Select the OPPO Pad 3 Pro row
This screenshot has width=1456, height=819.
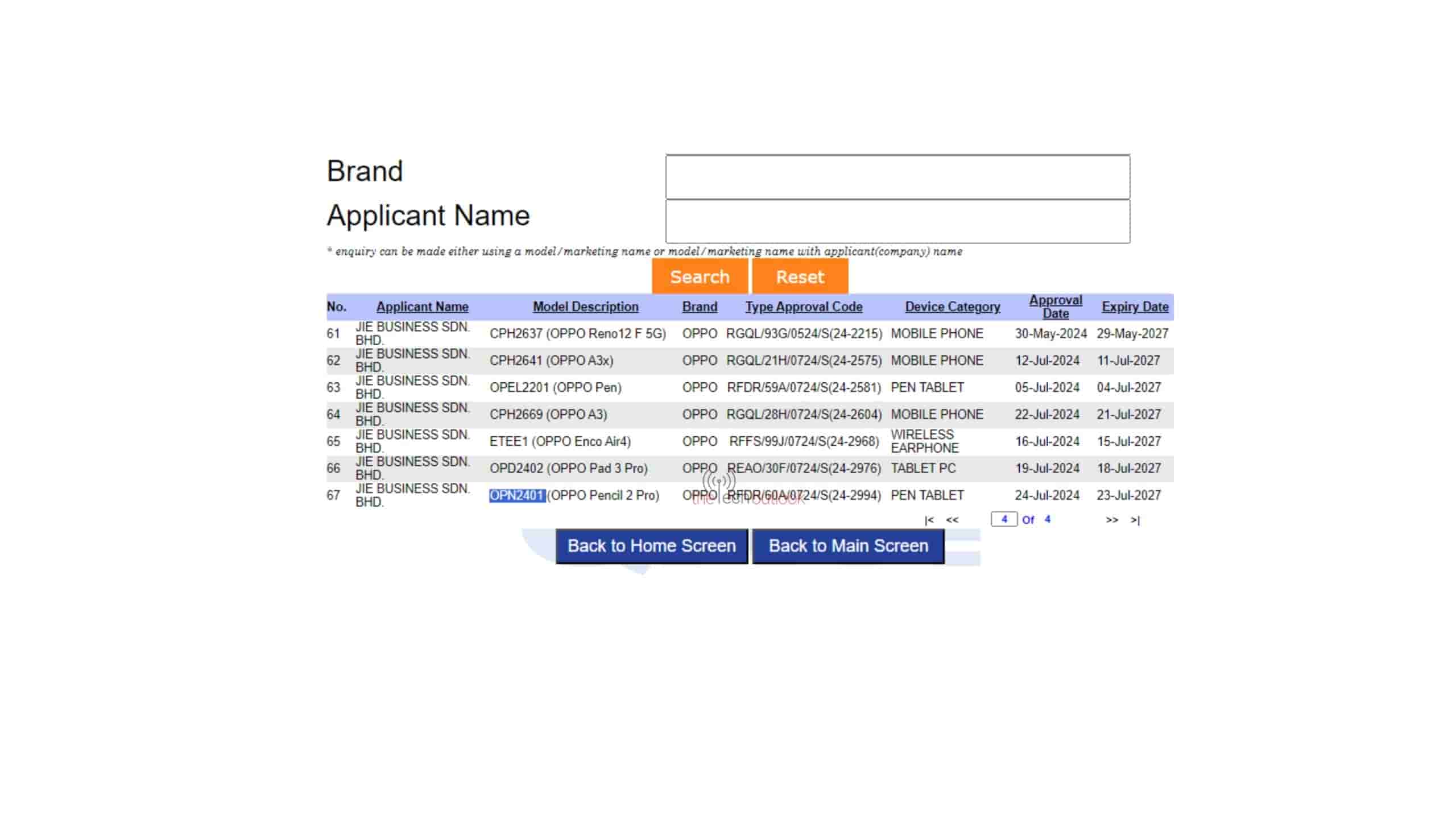click(568, 468)
